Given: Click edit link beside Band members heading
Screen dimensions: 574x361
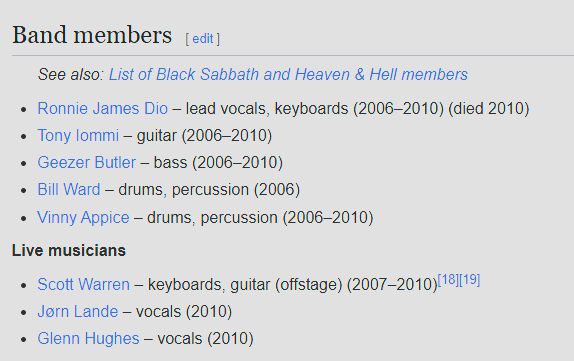Looking at the screenshot, I should 203,39.
